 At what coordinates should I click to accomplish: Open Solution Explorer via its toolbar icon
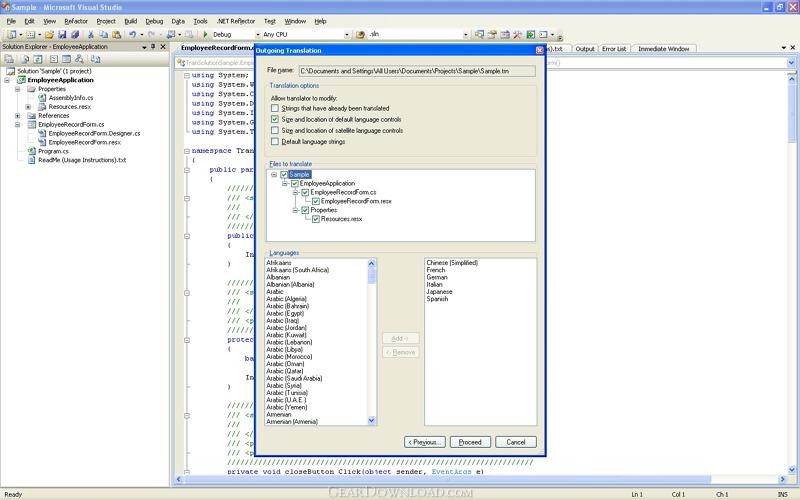point(479,34)
